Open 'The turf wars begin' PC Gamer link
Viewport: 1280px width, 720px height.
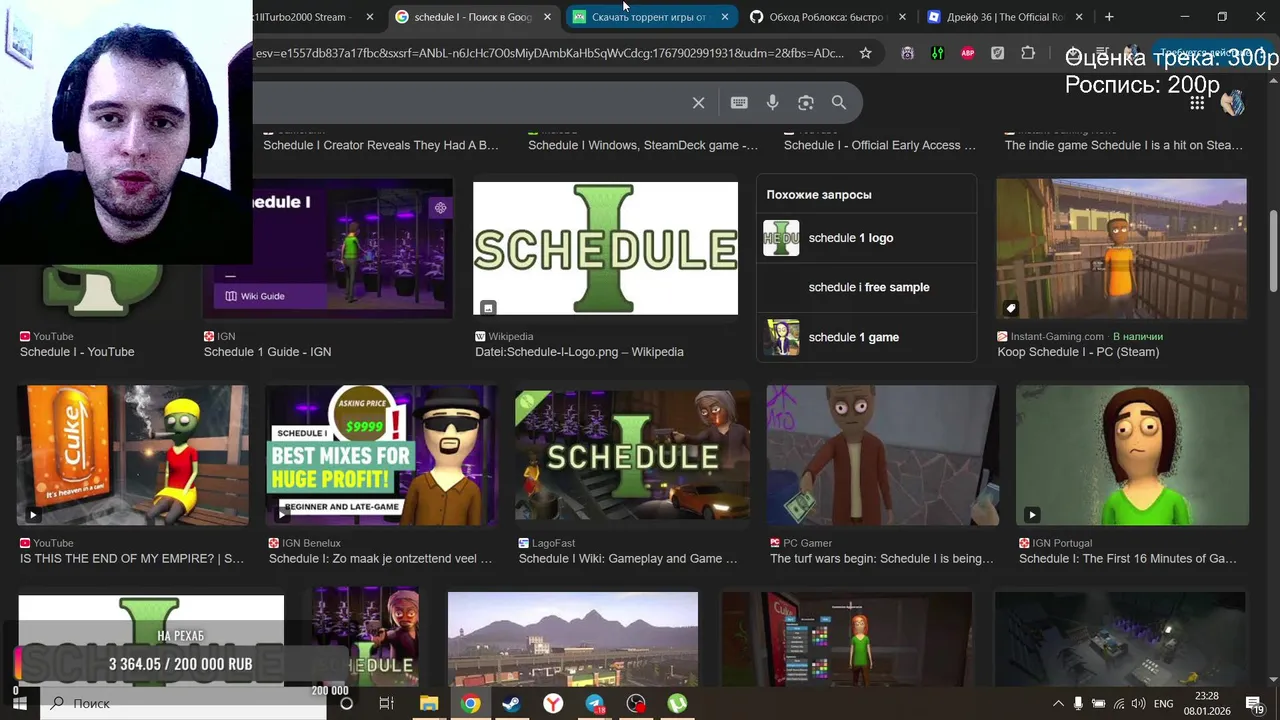pos(882,559)
